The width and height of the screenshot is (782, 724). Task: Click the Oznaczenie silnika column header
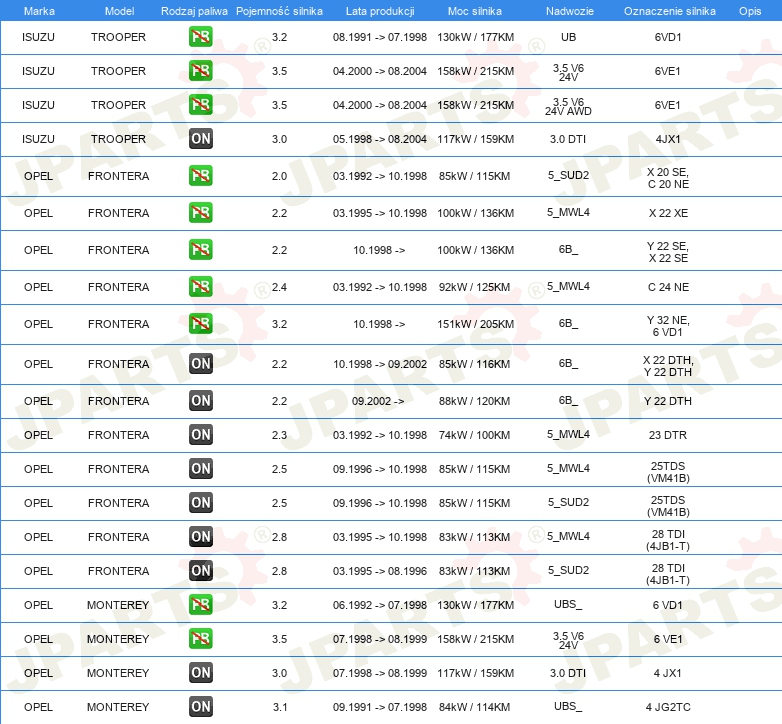pos(670,11)
